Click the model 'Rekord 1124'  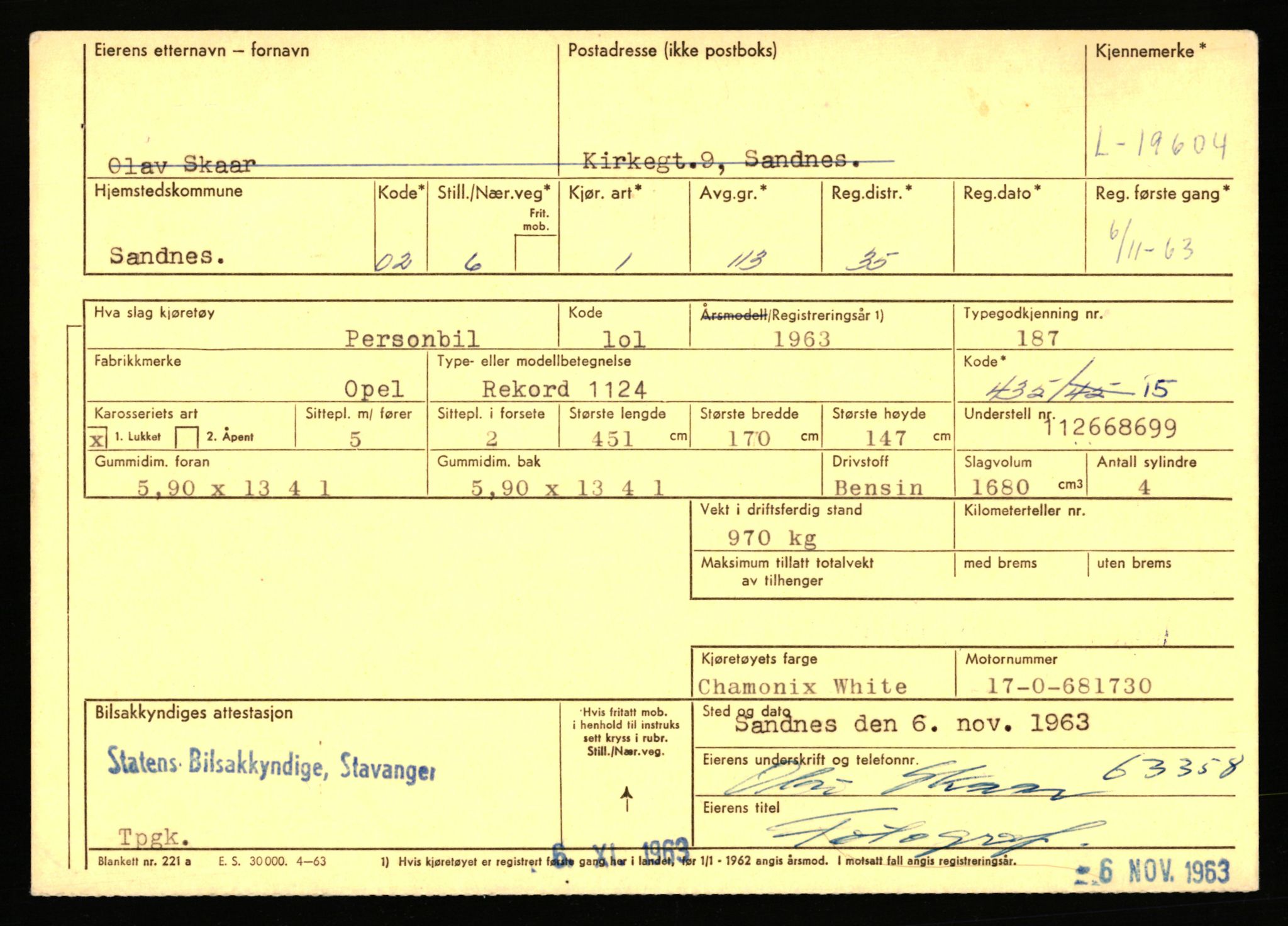pos(564,389)
